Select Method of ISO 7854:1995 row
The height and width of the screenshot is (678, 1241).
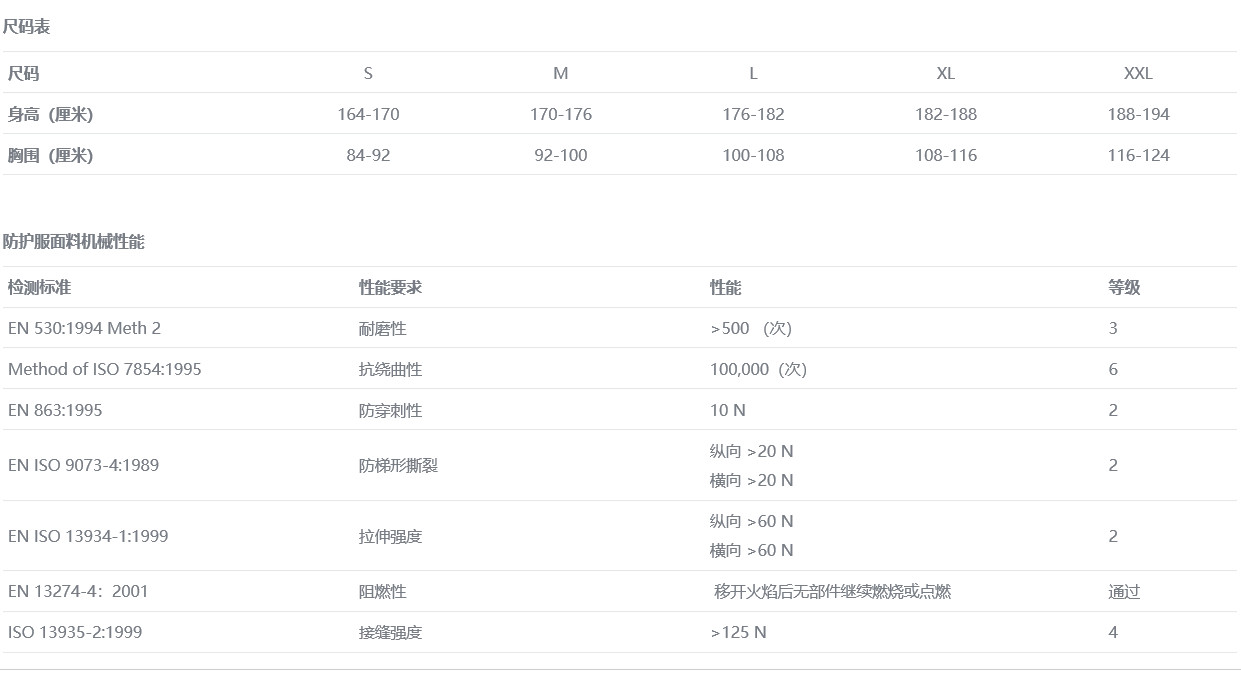point(104,369)
